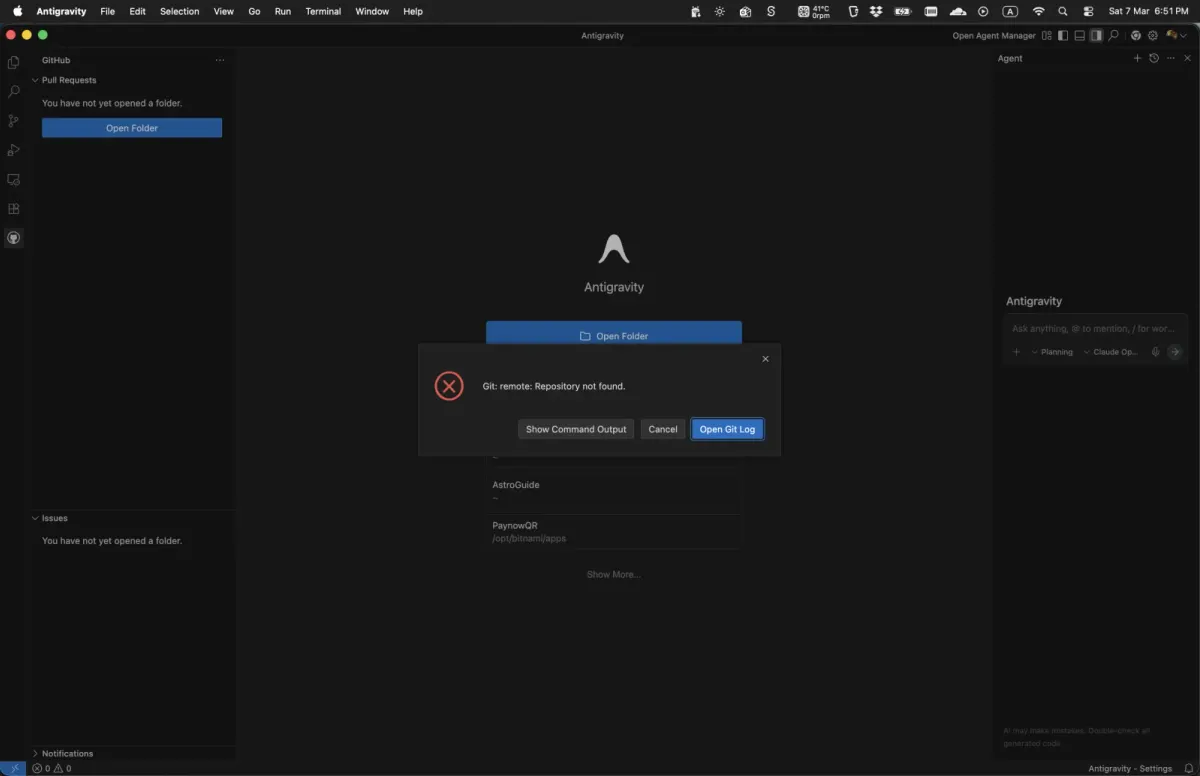Open the Window menu

(372, 11)
